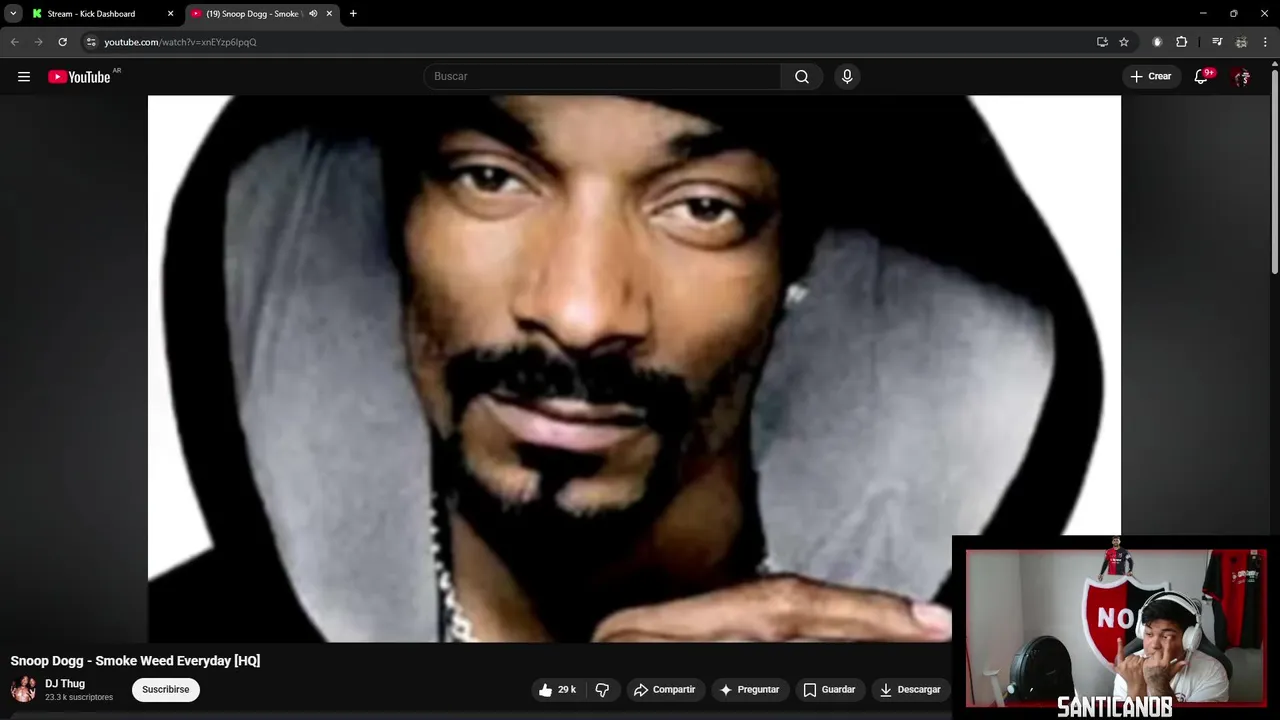Open the YouTube hamburger guide menu
The width and height of the screenshot is (1280, 720).
point(24,76)
